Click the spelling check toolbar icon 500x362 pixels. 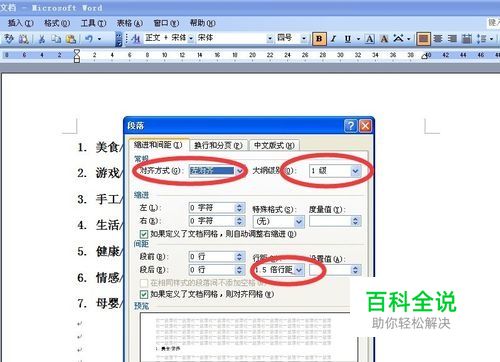pyautogui.click(x=9, y=39)
